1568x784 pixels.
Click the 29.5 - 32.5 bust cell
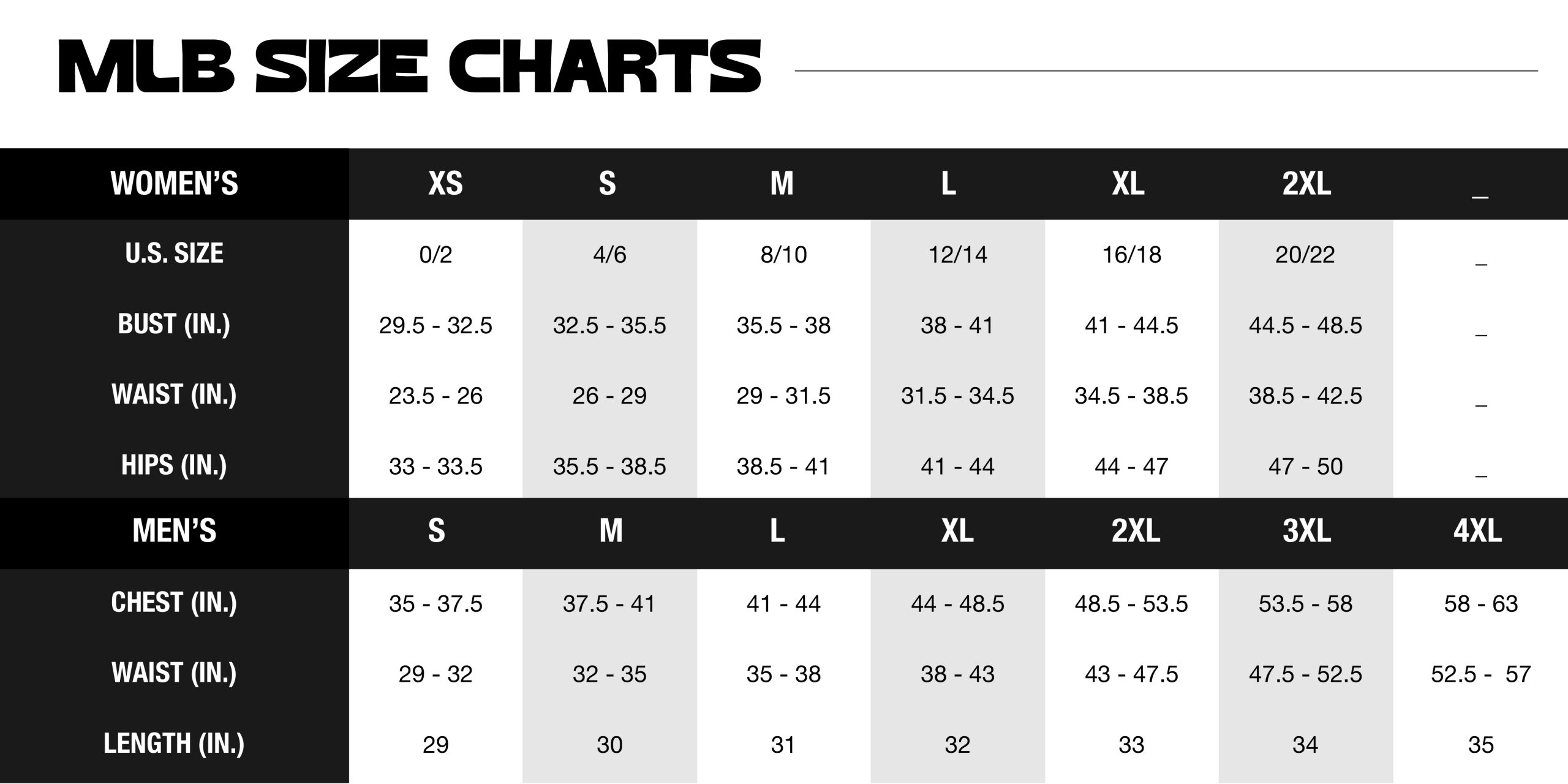coord(435,325)
